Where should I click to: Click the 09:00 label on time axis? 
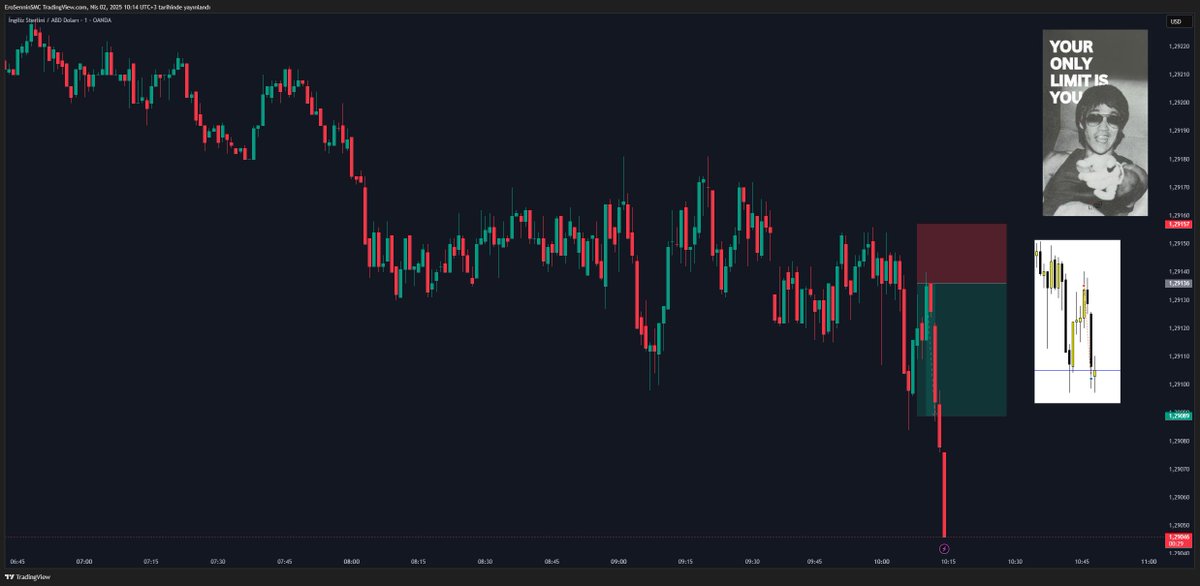(x=617, y=563)
